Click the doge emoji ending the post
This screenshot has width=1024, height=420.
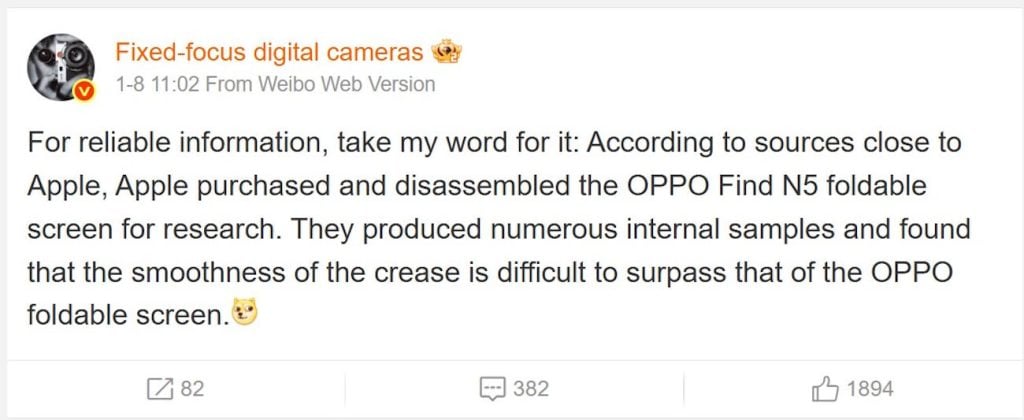click(245, 315)
